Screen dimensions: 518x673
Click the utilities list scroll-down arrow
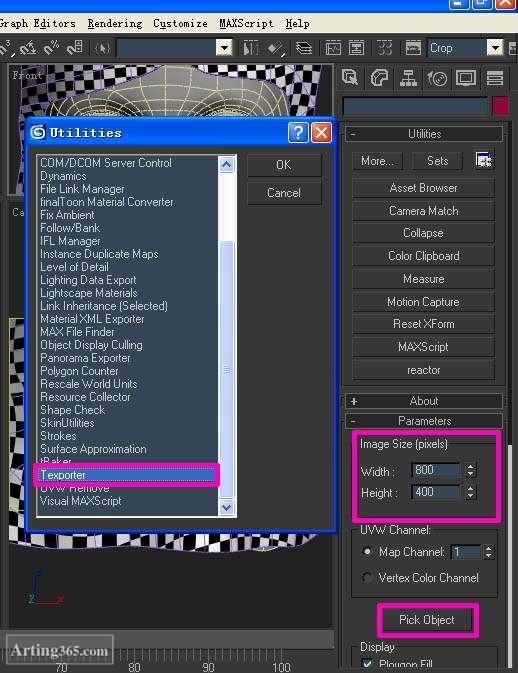click(x=227, y=508)
